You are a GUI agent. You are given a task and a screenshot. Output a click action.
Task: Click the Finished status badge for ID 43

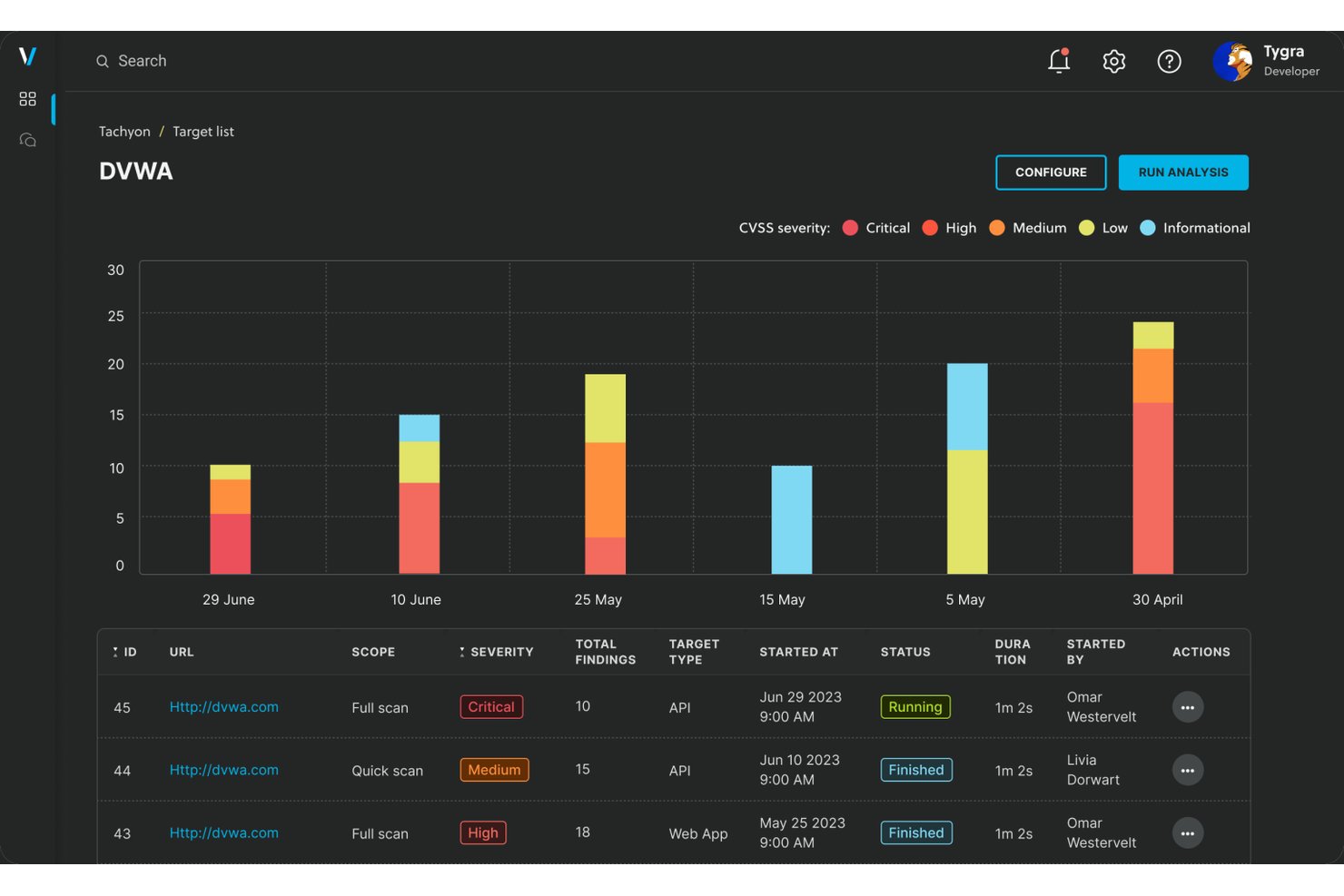tap(916, 832)
